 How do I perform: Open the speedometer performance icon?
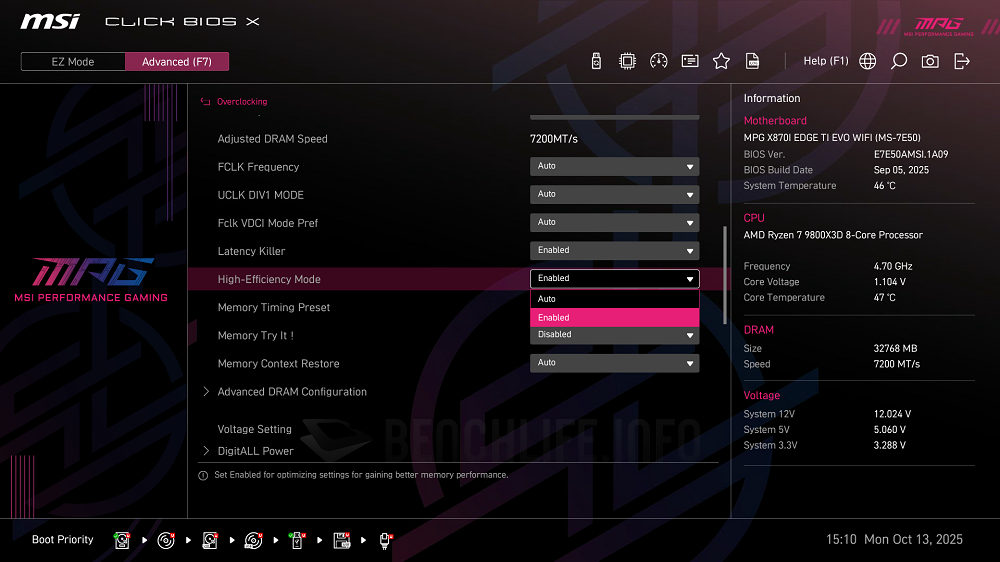click(658, 61)
